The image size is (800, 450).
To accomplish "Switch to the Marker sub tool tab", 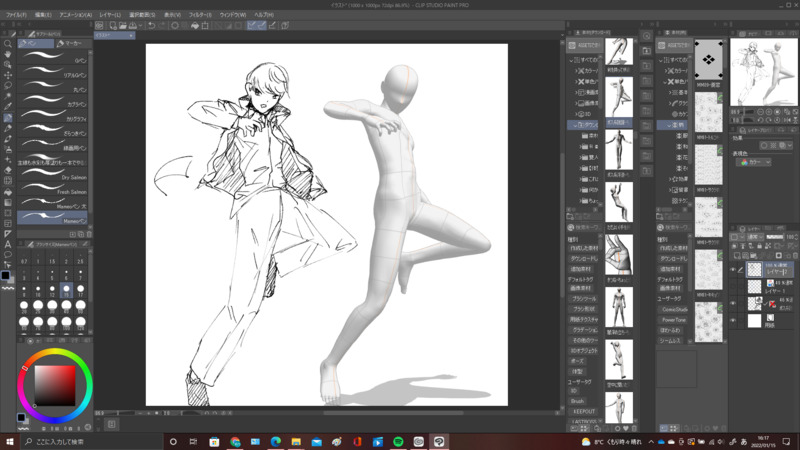I will coord(74,44).
